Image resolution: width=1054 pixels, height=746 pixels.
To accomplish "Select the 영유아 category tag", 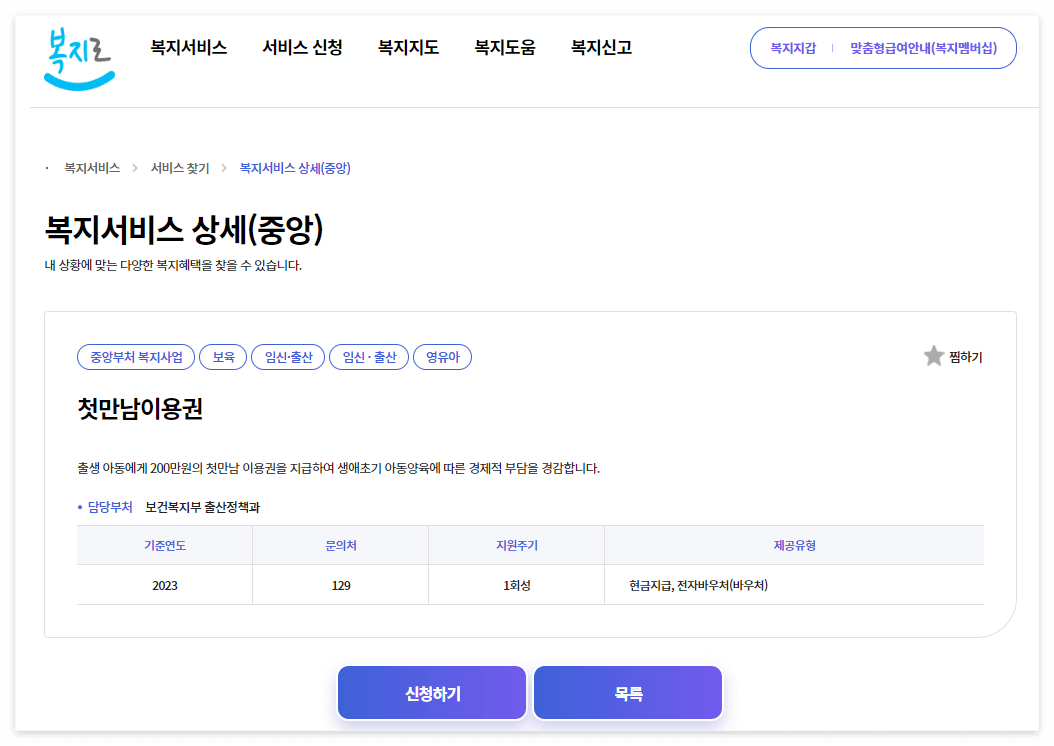I will 442,357.
